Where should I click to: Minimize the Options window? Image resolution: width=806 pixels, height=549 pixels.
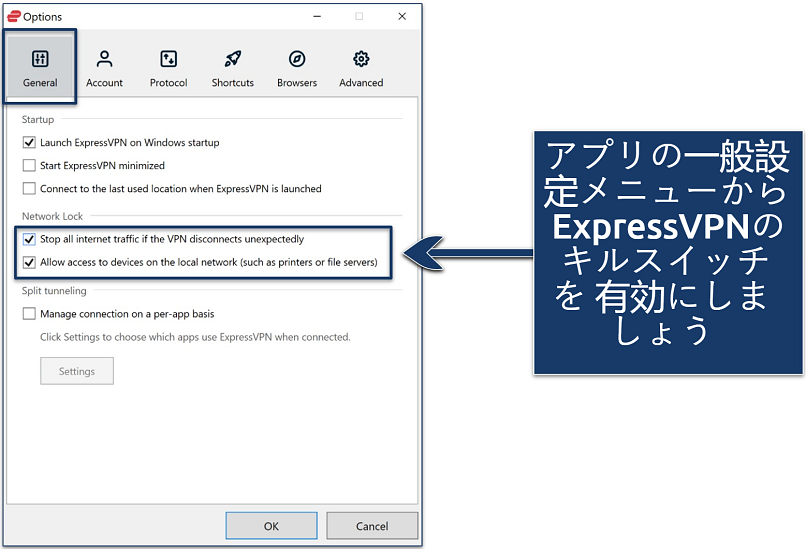(317, 16)
